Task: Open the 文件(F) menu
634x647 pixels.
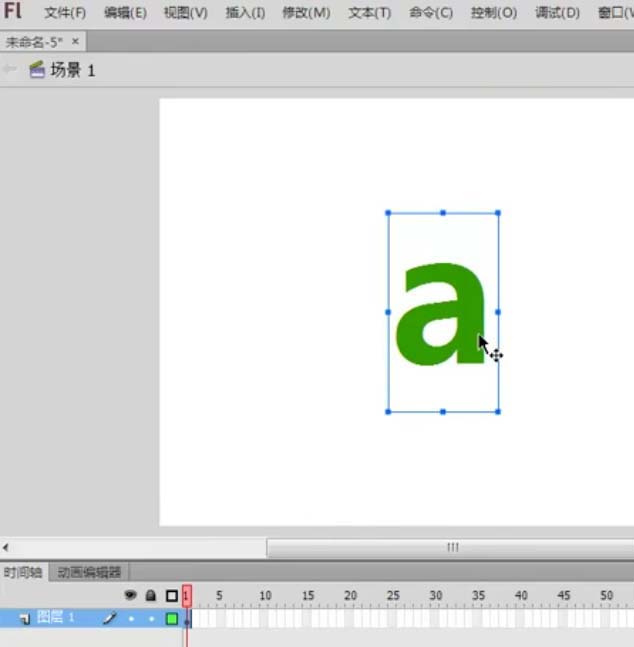Action: pos(65,13)
